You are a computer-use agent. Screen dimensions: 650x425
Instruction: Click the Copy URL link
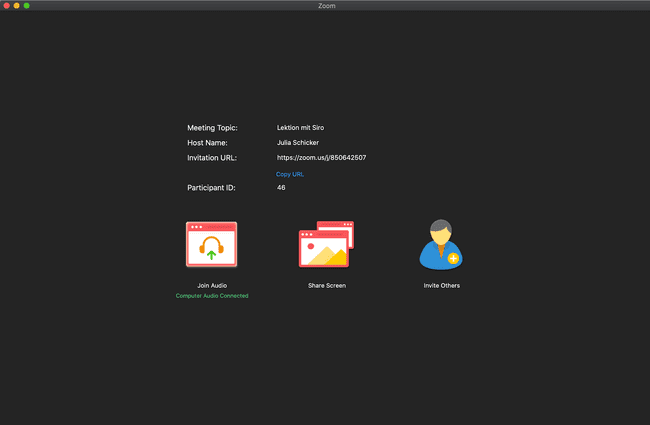[290, 174]
